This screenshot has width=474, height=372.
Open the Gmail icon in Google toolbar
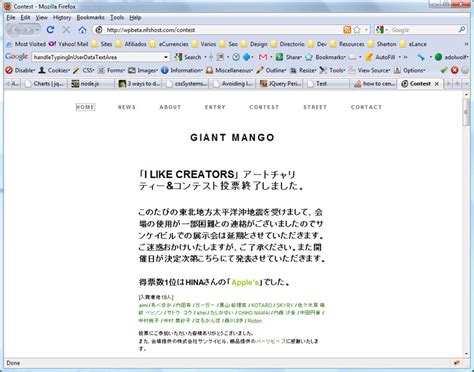[x=263, y=57]
